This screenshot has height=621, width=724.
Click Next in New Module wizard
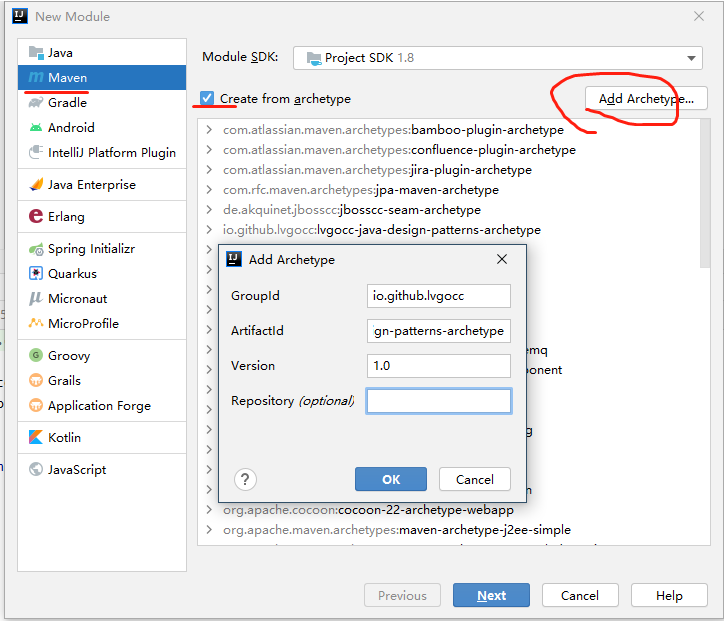pos(491,596)
